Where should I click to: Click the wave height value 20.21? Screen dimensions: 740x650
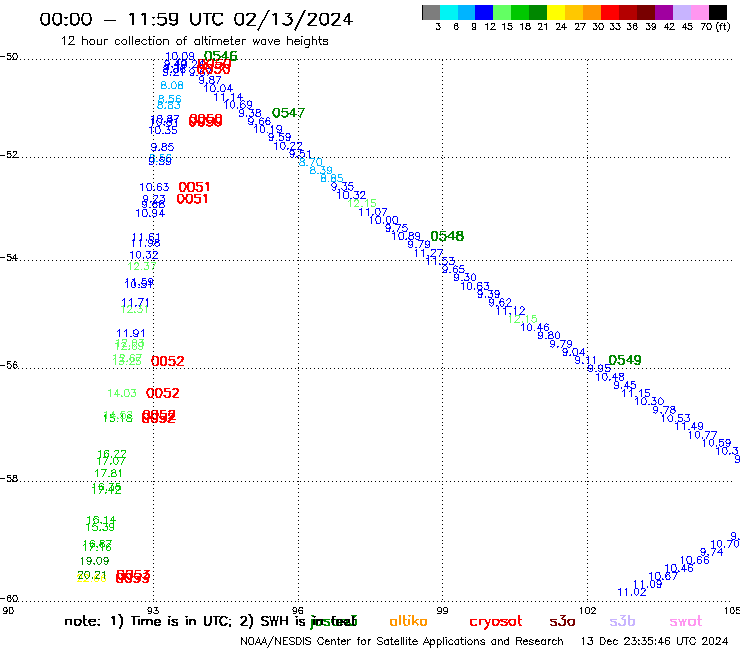[92, 575]
